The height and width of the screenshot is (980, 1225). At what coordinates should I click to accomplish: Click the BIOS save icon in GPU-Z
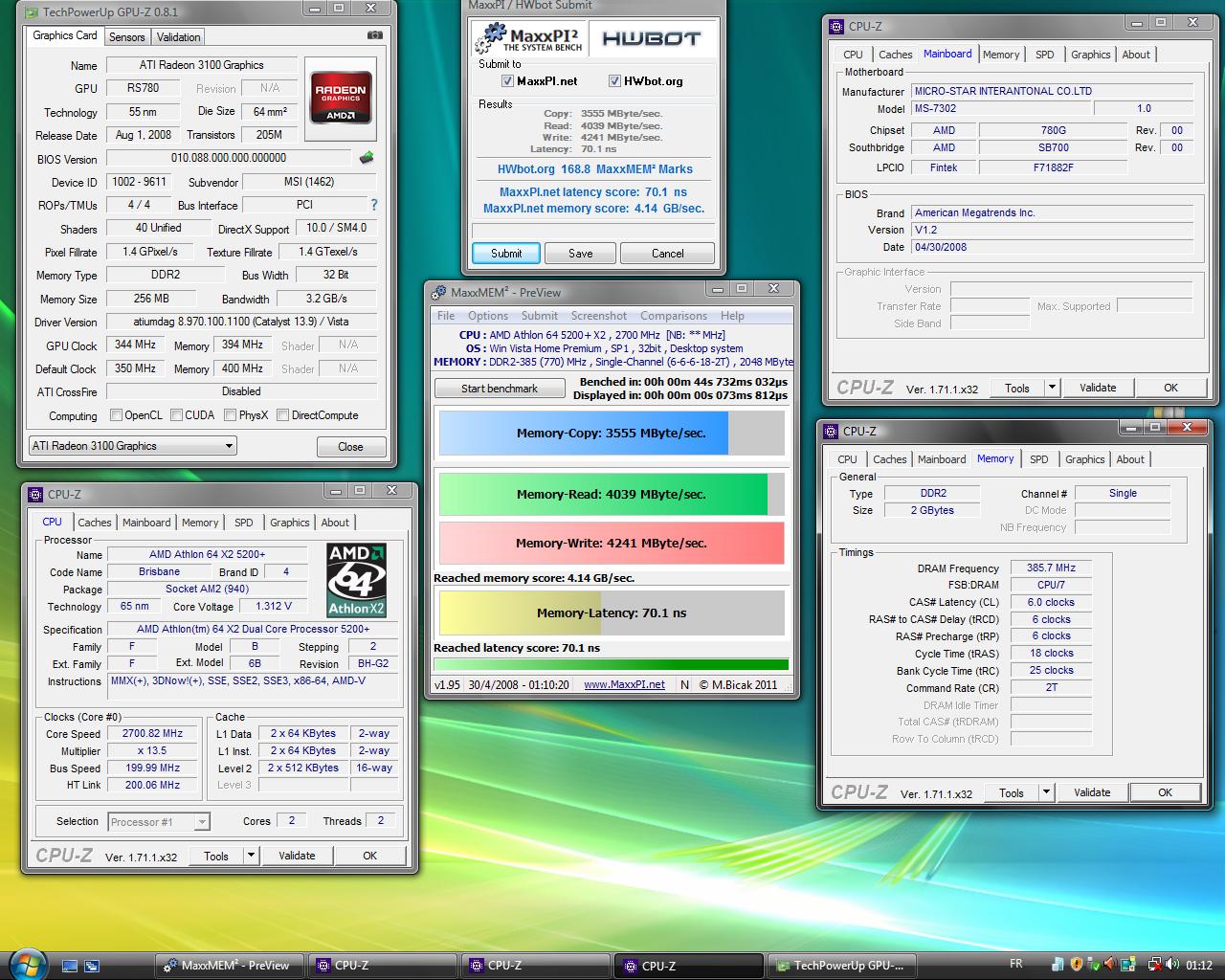(x=366, y=158)
